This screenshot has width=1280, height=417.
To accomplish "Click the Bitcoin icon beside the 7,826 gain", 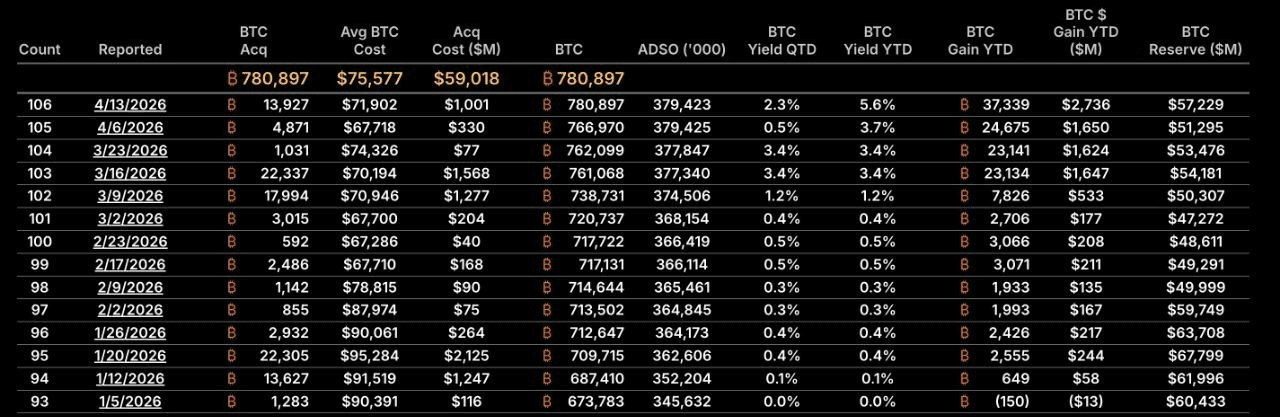I will [x=966, y=197].
